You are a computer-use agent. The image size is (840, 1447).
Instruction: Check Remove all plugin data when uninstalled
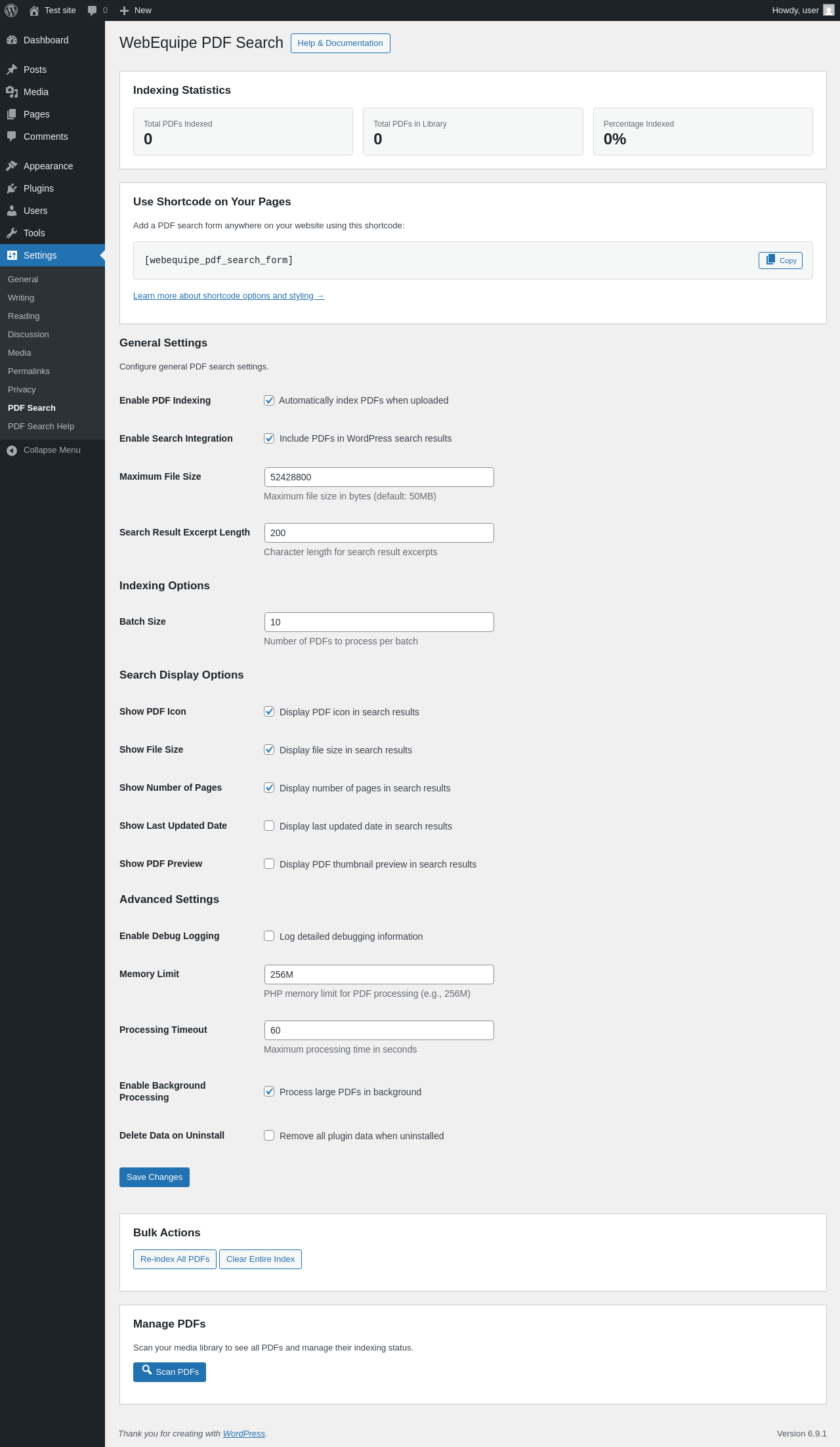tap(269, 1135)
